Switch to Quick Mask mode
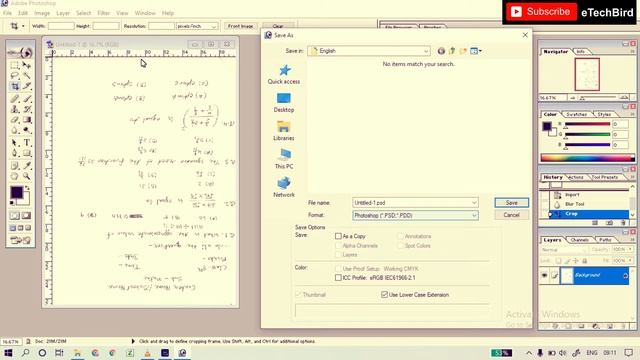This screenshot has height=360, width=640. (x=27, y=216)
